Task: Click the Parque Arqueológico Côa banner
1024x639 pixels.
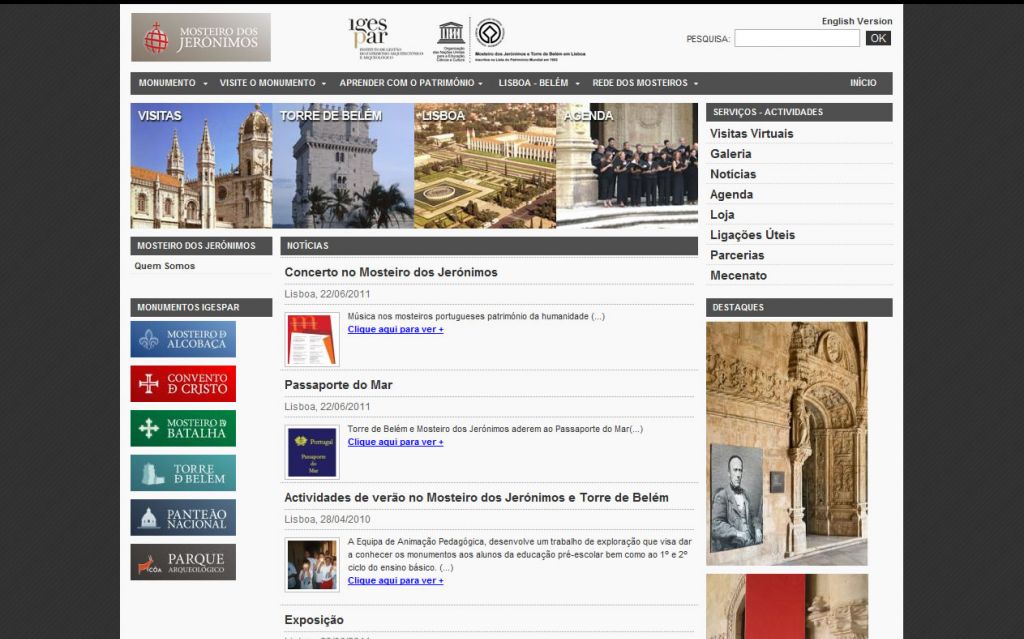Action: pyautogui.click(x=183, y=562)
